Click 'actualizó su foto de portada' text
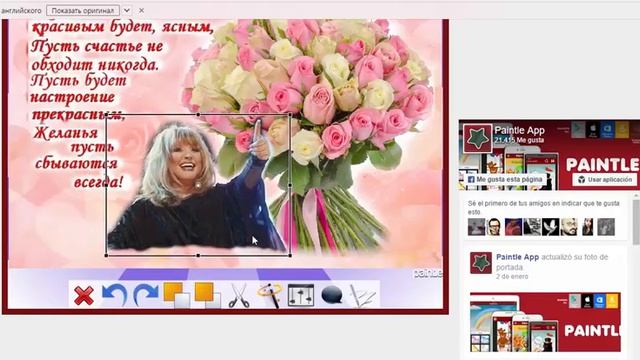 (x=552, y=262)
